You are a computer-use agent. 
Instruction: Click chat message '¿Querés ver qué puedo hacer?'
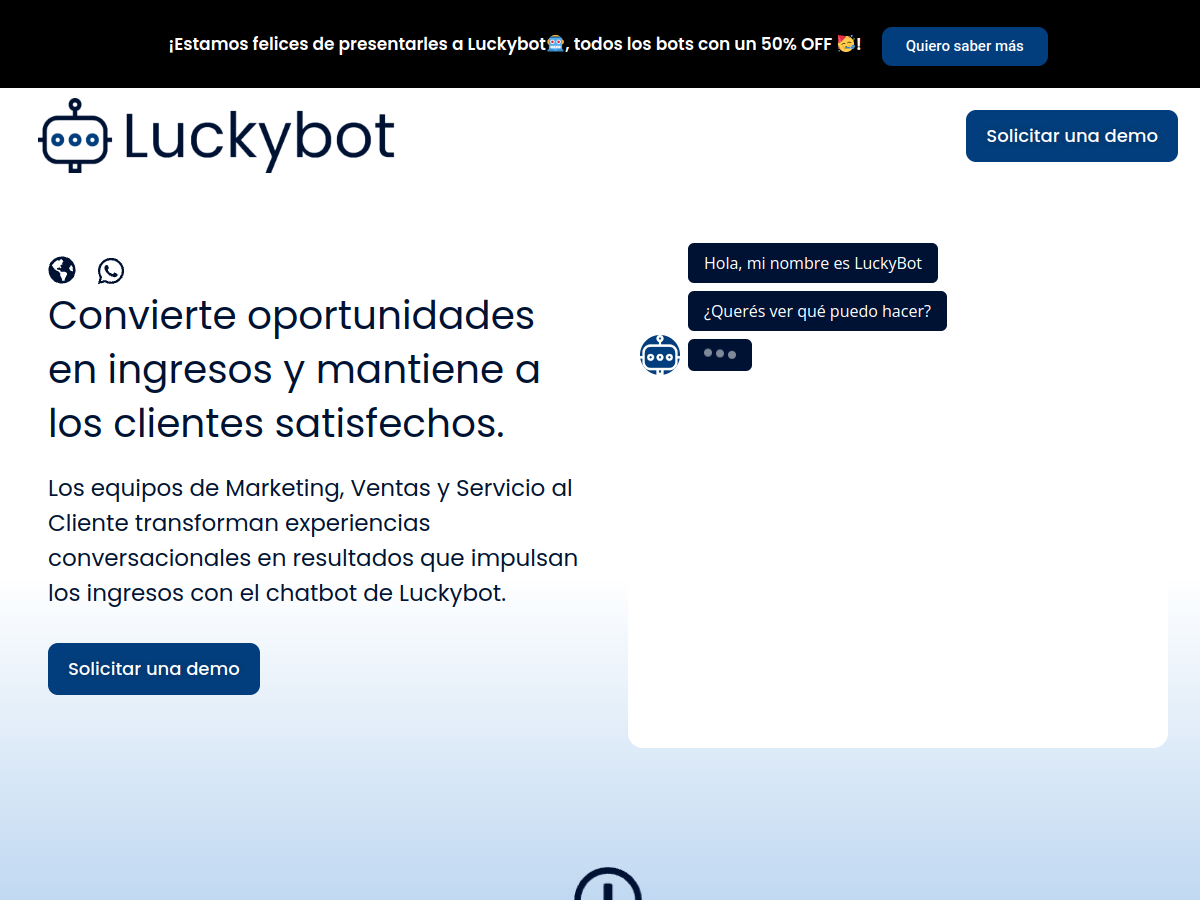click(817, 311)
